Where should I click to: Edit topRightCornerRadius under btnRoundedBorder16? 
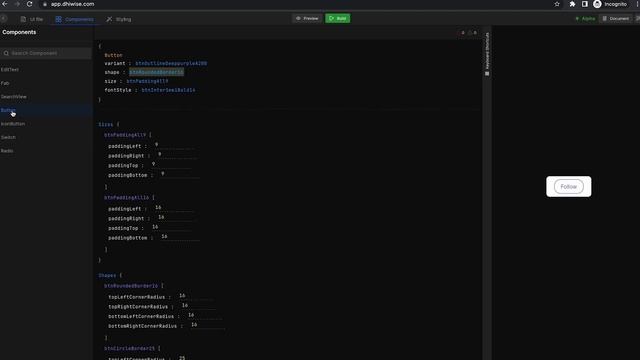(x=198, y=306)
